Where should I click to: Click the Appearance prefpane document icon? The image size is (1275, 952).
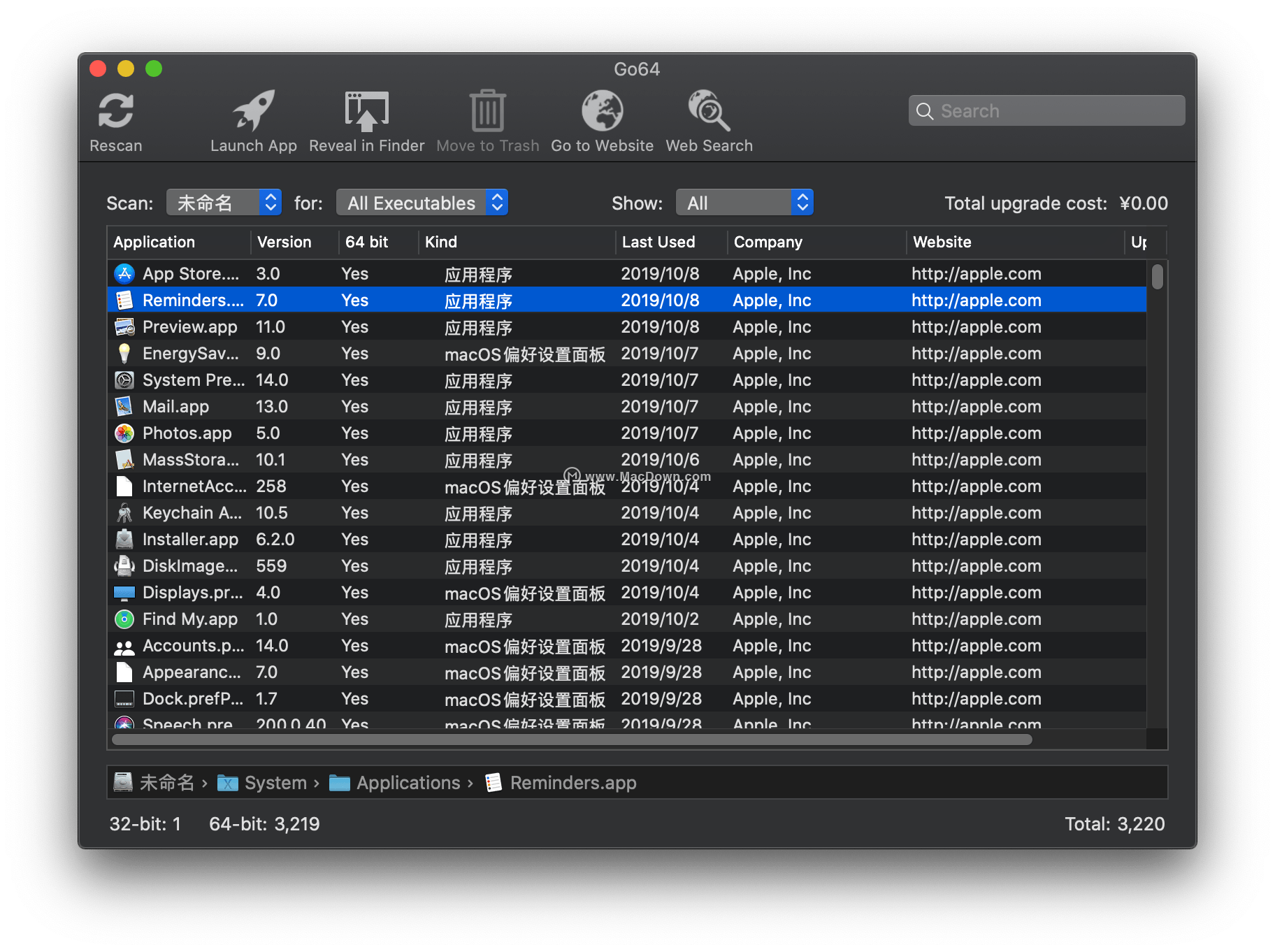pos(124,672)
